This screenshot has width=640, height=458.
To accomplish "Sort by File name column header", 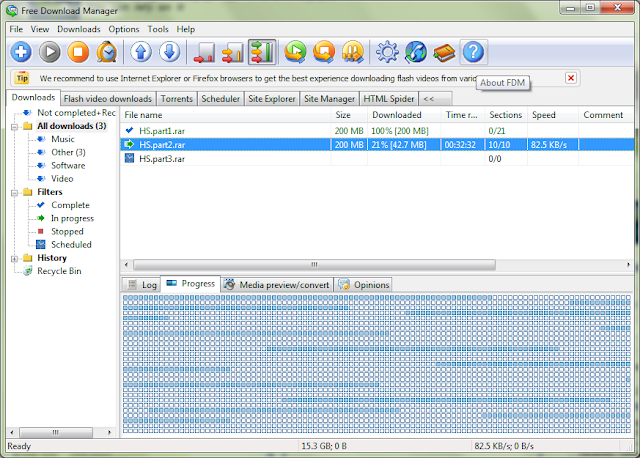I will coord(226,115).
